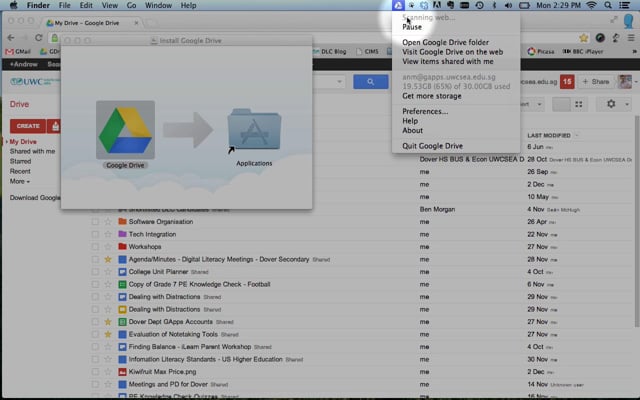Open the Picasa bookmark

click(541, 51)
